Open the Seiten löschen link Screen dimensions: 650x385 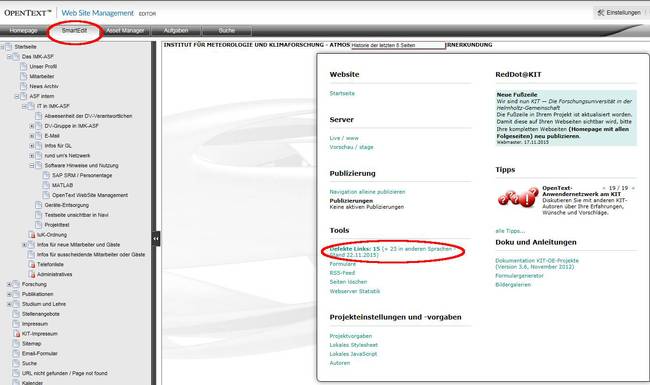348,282
